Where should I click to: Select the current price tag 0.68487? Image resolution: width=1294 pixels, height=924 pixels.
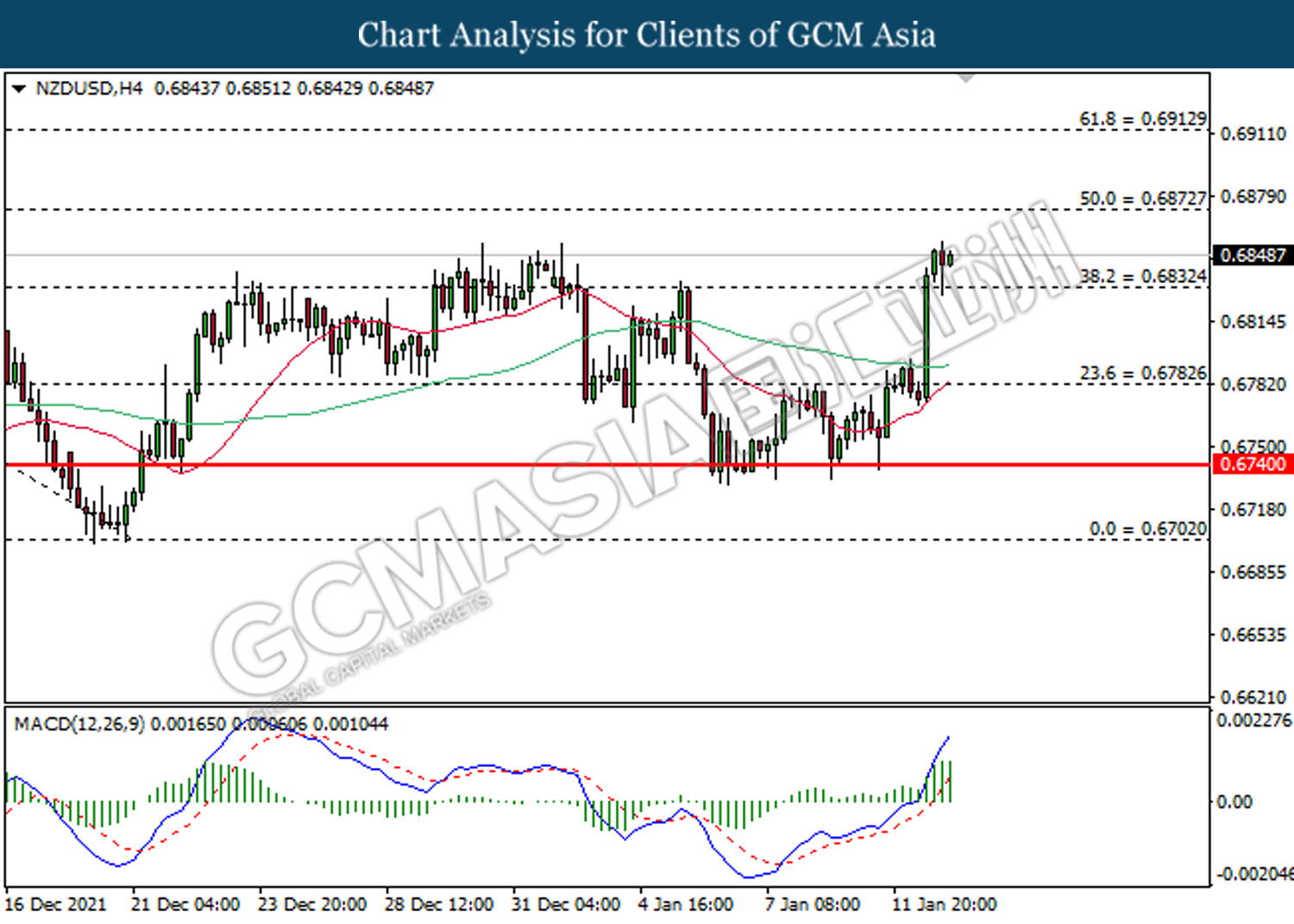point(1253,255)
